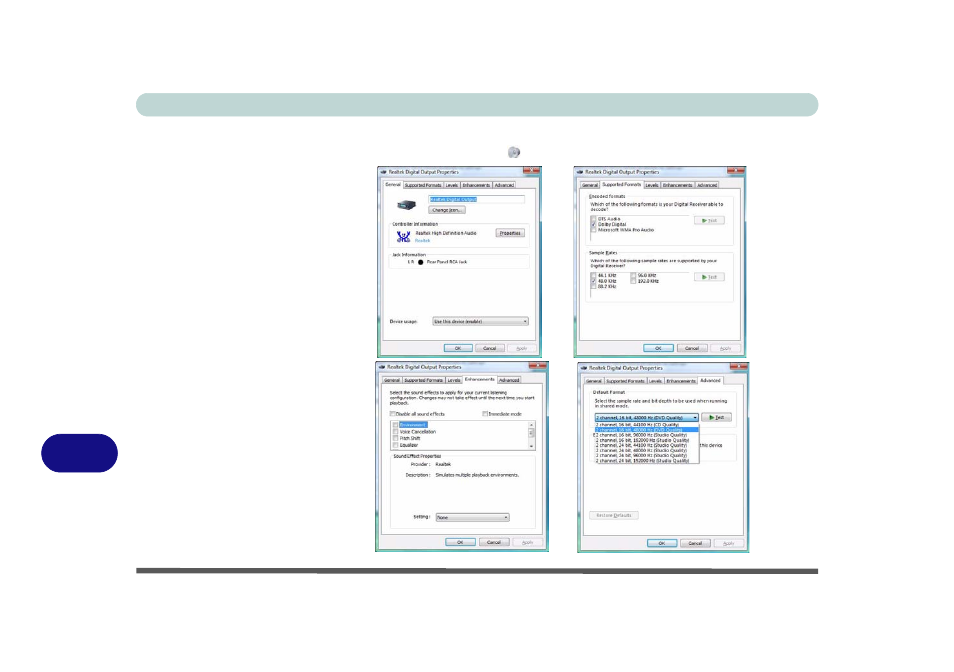Choose 2 channel, 16 bit, 48000 Hz option in list
This screenshot has width=954, height=672.
click(646, 430)
